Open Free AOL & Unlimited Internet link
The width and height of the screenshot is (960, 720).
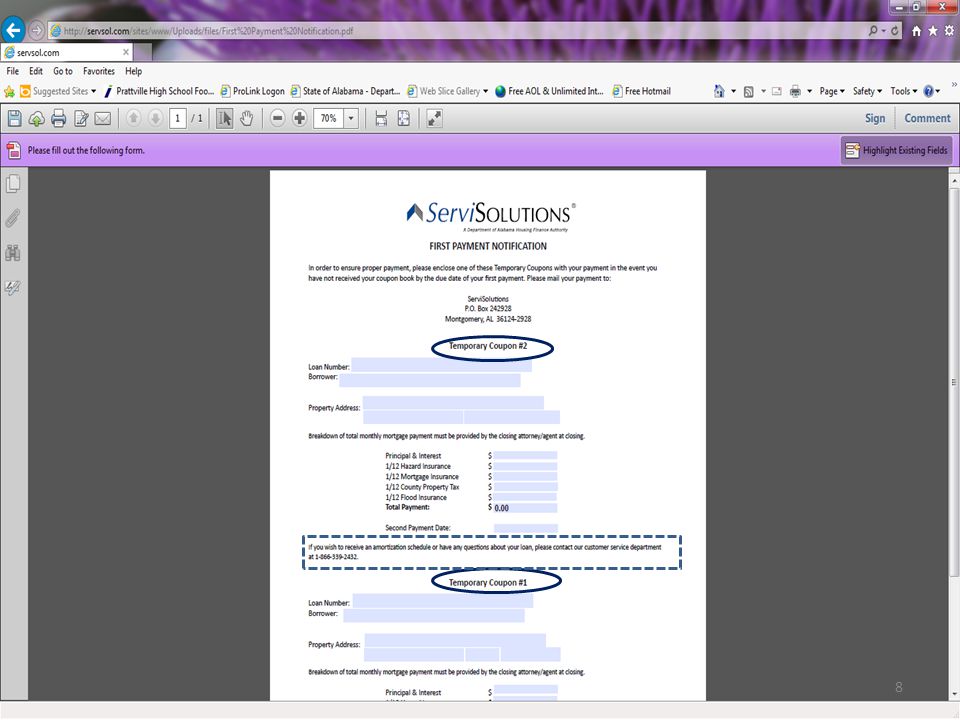coord(549,91)
